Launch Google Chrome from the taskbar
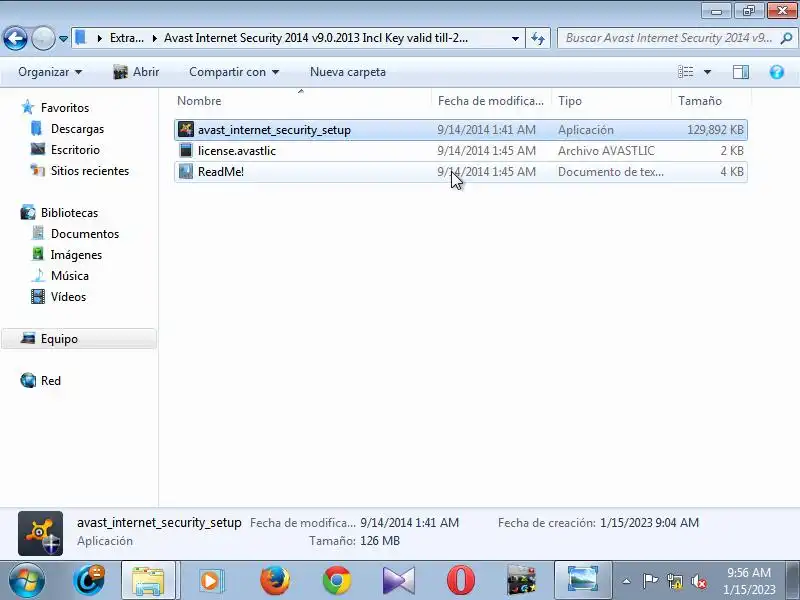This screenshot has height=600, width=800. coord(337,580)
